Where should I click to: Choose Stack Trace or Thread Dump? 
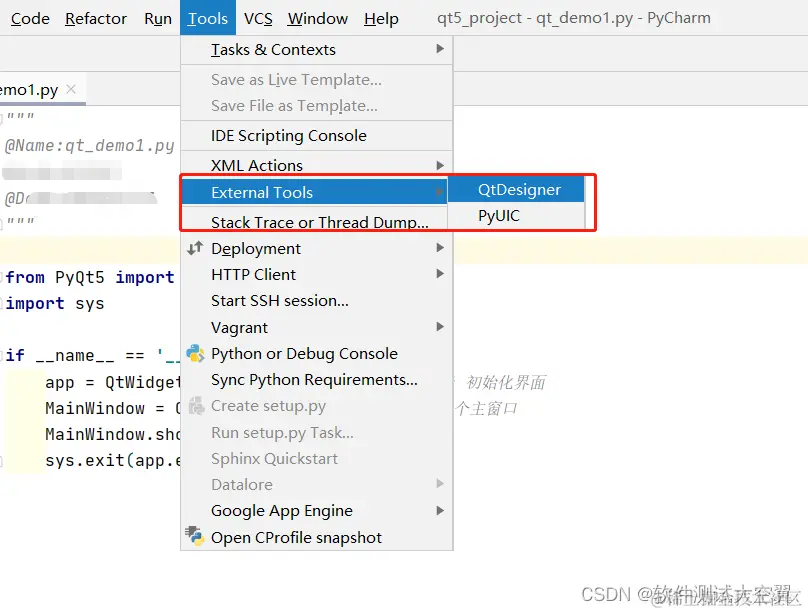314,221
